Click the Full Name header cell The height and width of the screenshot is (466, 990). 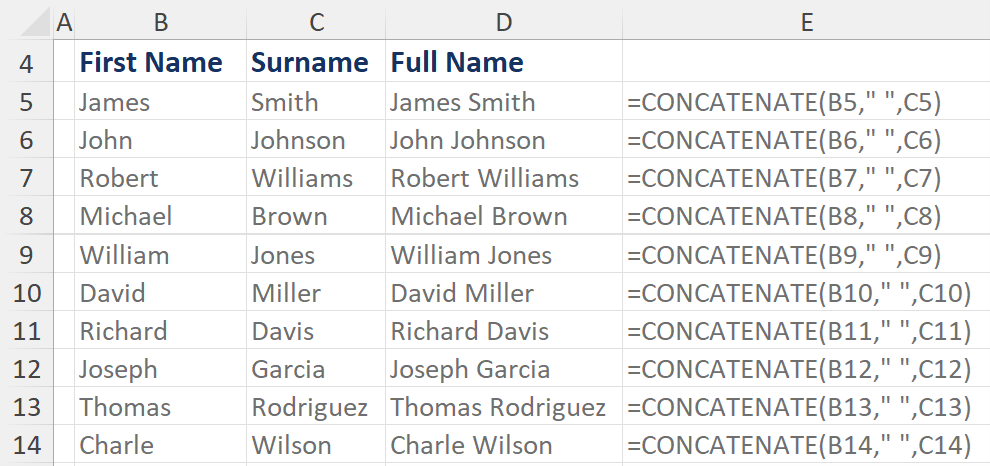457,63
